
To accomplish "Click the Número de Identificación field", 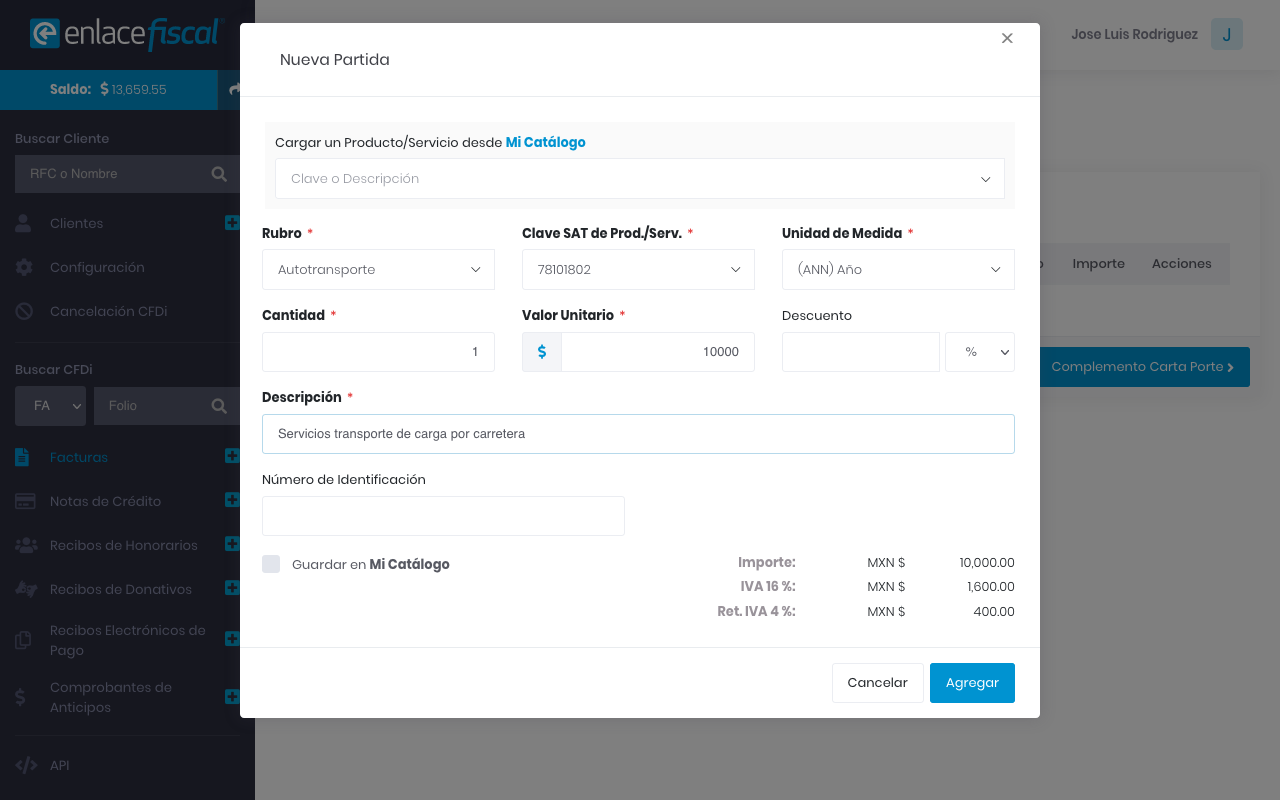I will click(x=443, y=516).
